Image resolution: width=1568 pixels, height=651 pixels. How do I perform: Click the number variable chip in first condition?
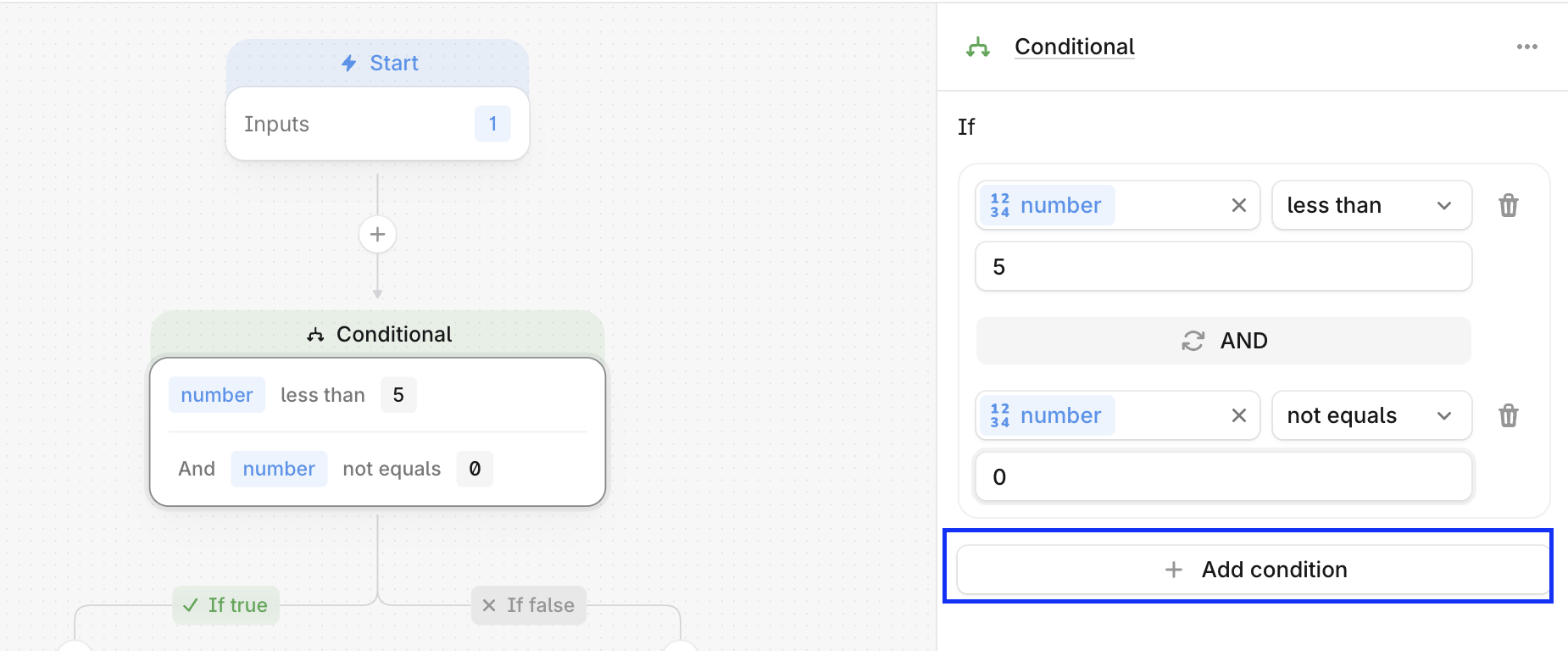(1047, 205)
